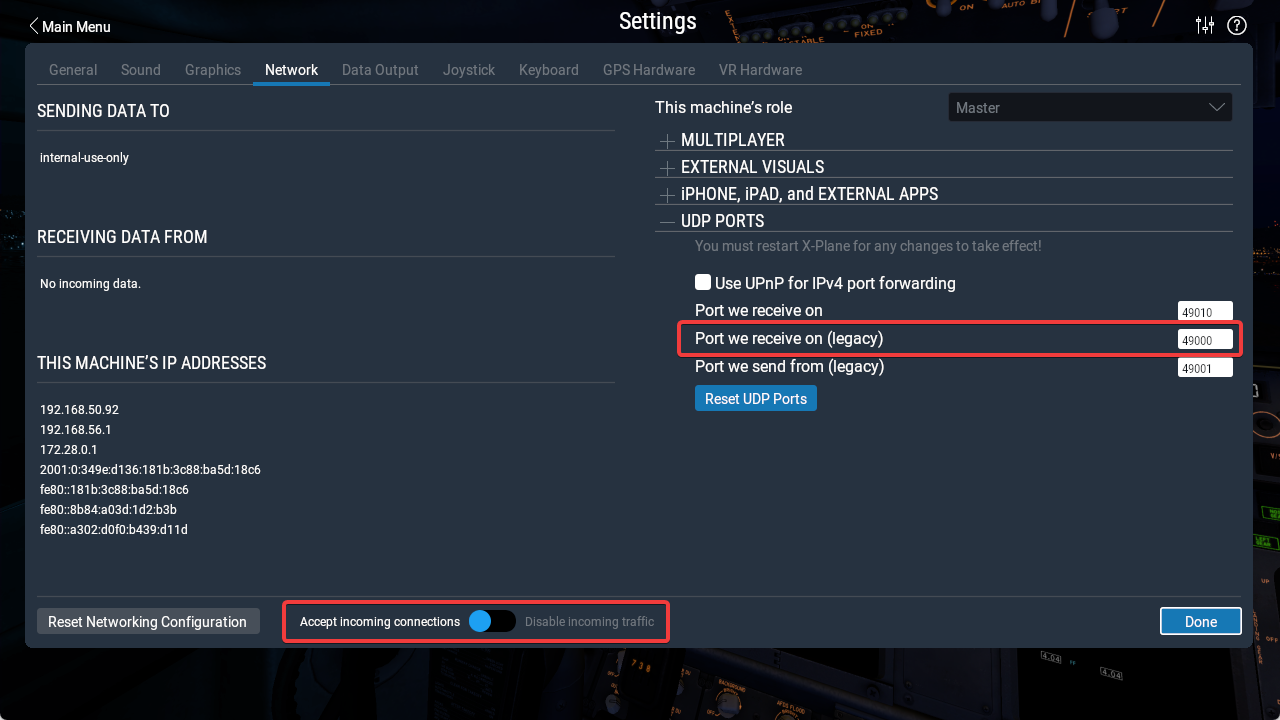Click Reset Networking Configuration
1280x720 pixels.
point(147,621)
